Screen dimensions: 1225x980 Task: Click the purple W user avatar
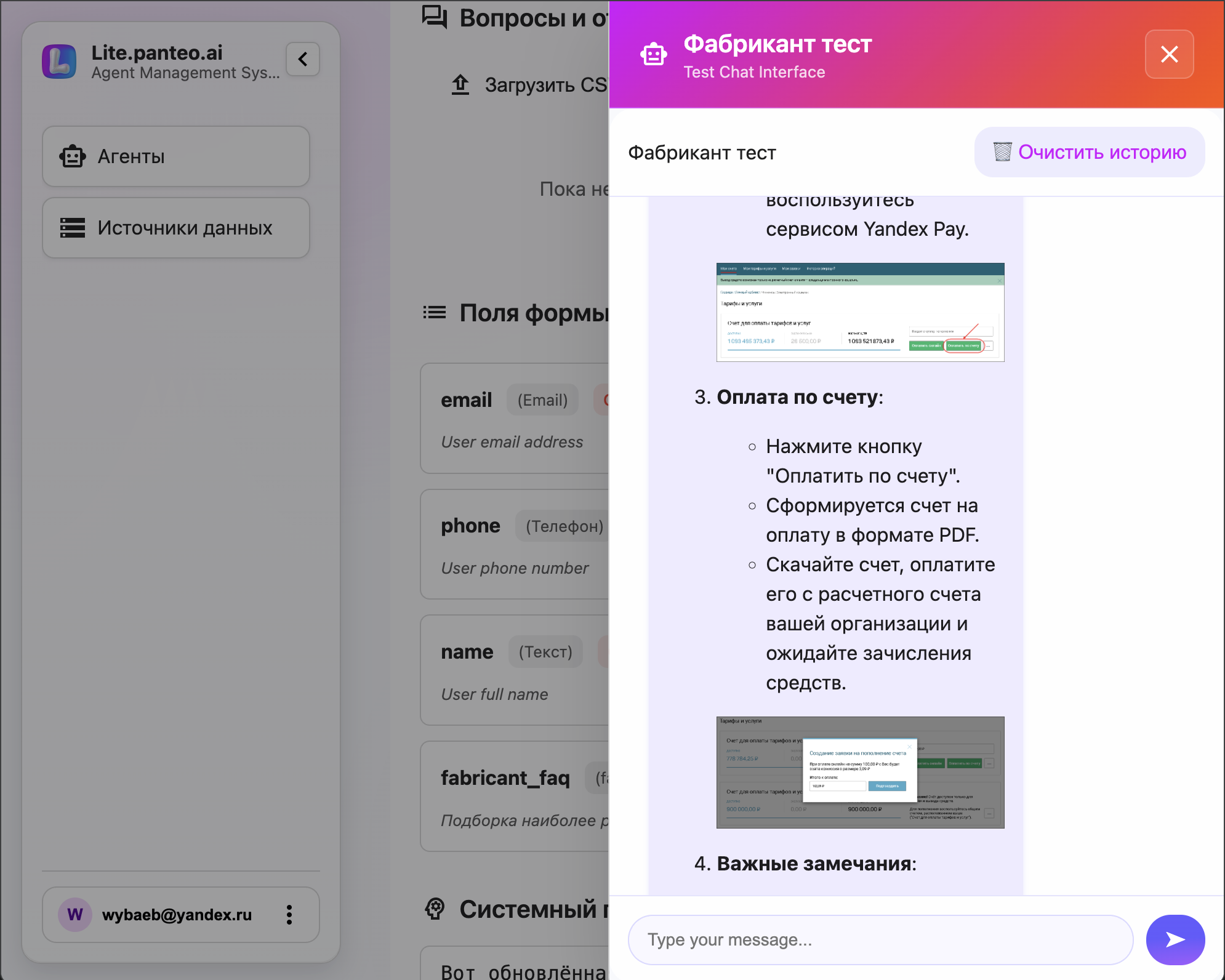[74, 915]
